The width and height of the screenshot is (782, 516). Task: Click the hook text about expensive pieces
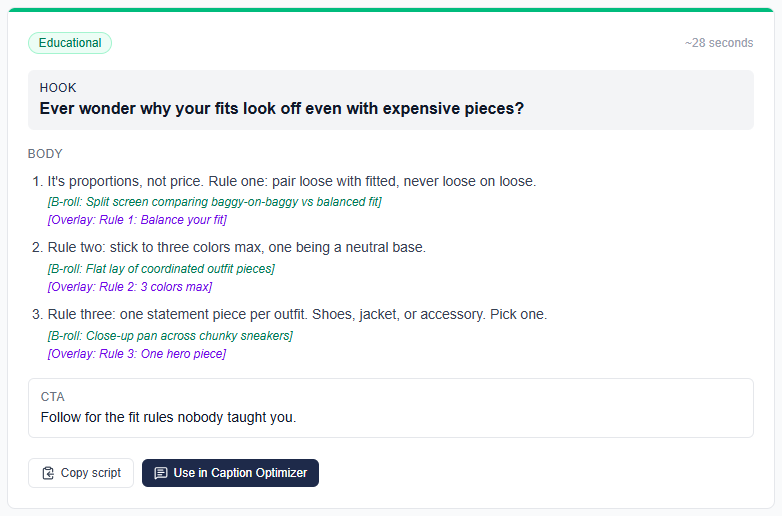[x=282, y=108]
